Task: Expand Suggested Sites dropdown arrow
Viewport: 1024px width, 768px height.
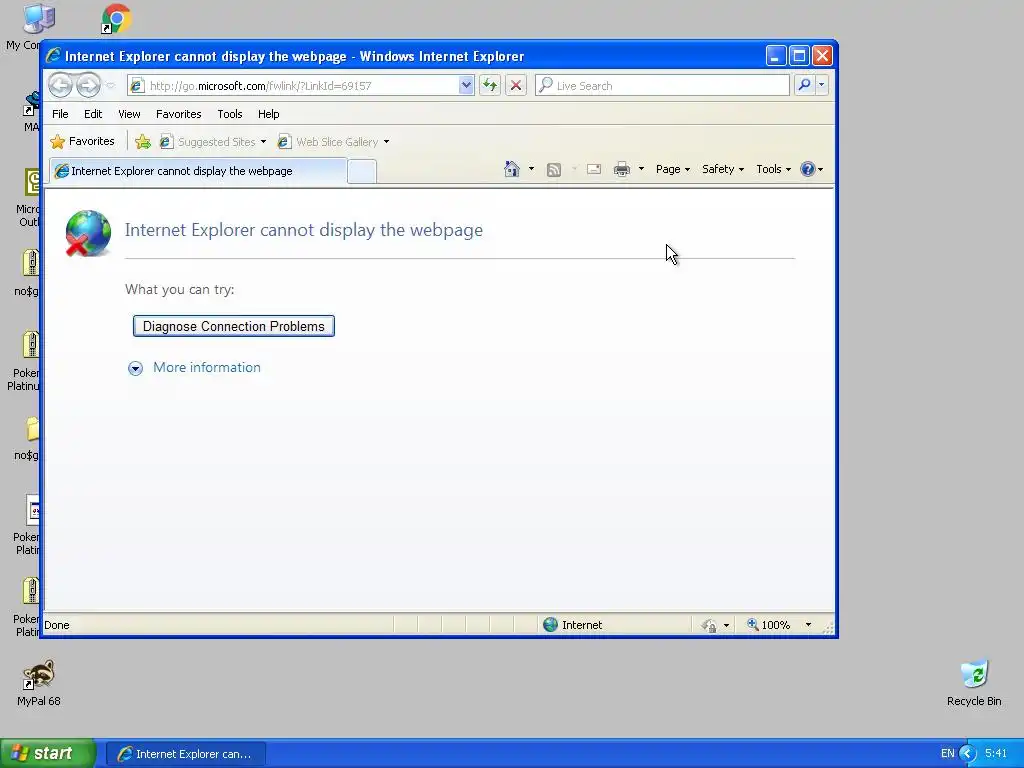Action: point(263,142)
